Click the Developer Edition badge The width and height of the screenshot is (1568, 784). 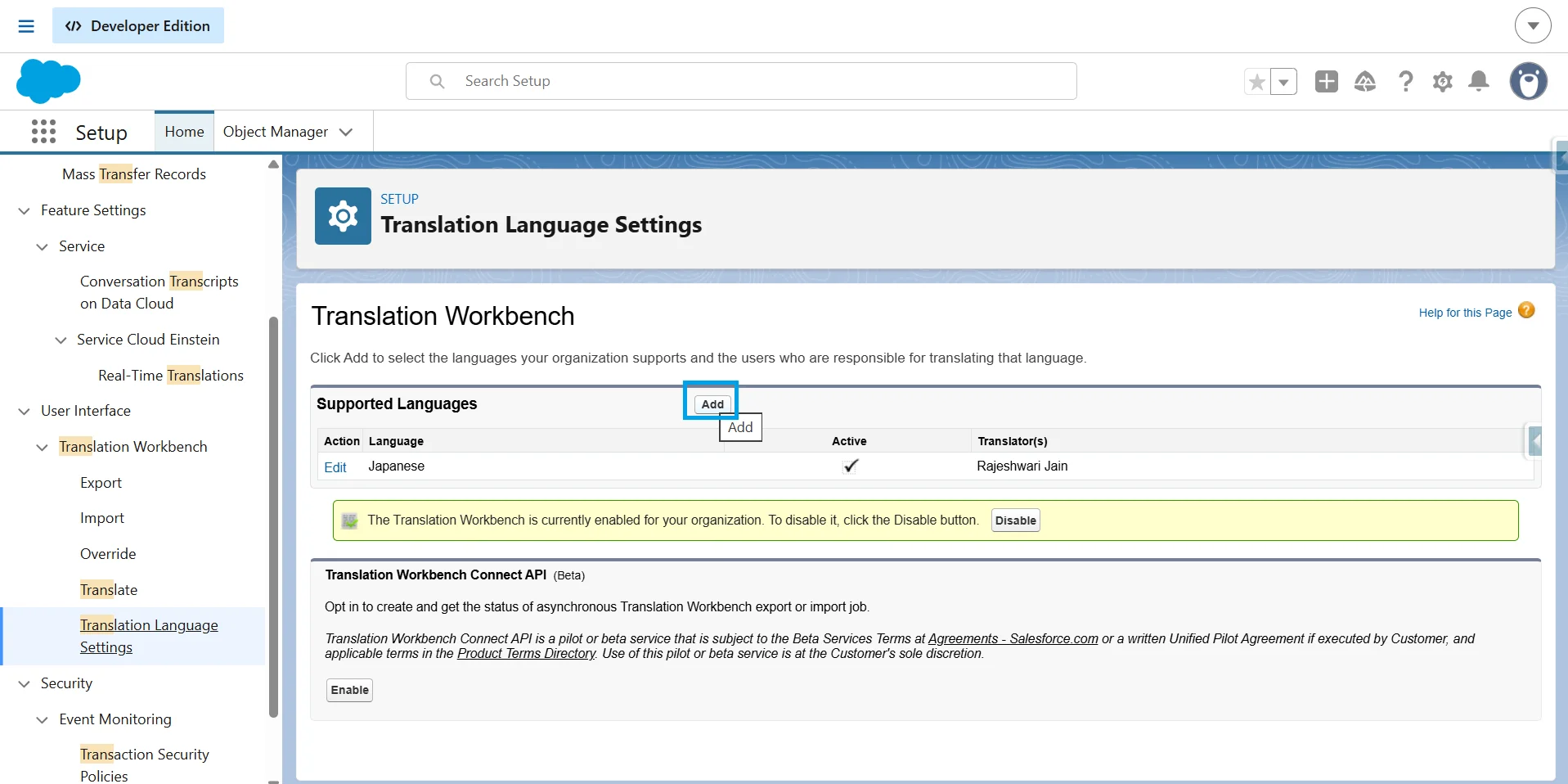point(138,25)
